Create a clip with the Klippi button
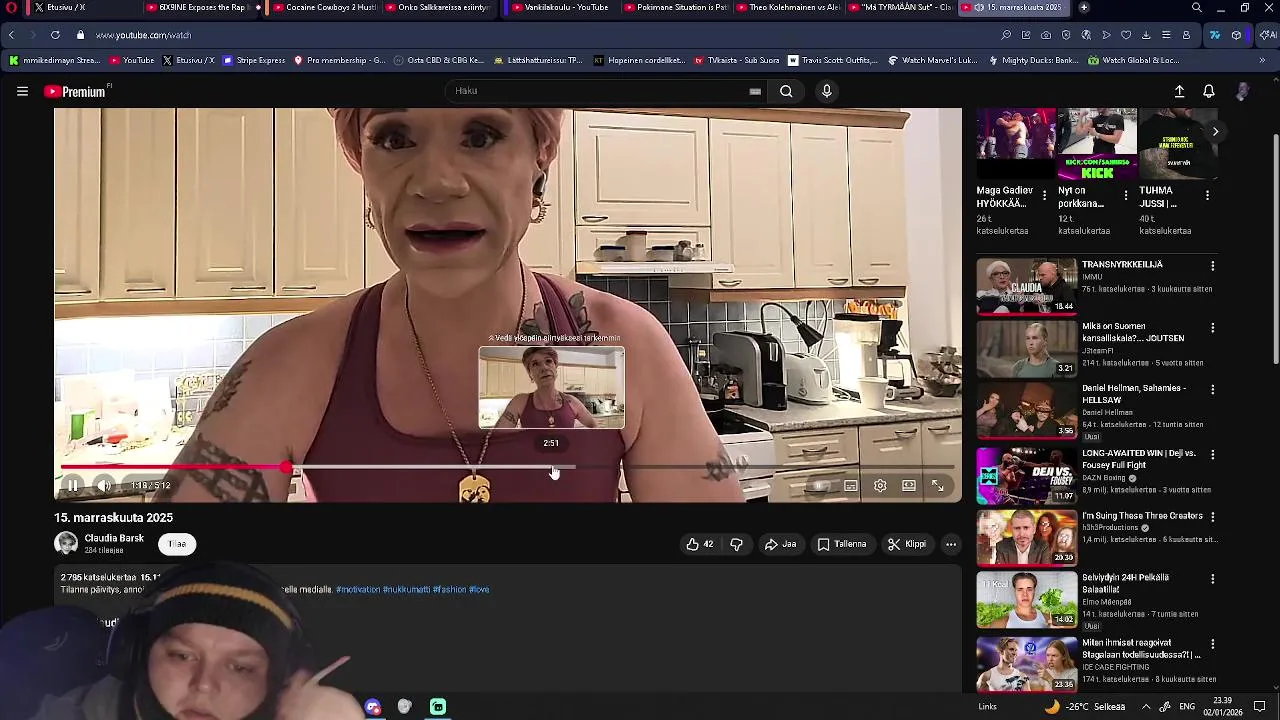The height and width of the screenshot is (720, 1280). point(907,544)
